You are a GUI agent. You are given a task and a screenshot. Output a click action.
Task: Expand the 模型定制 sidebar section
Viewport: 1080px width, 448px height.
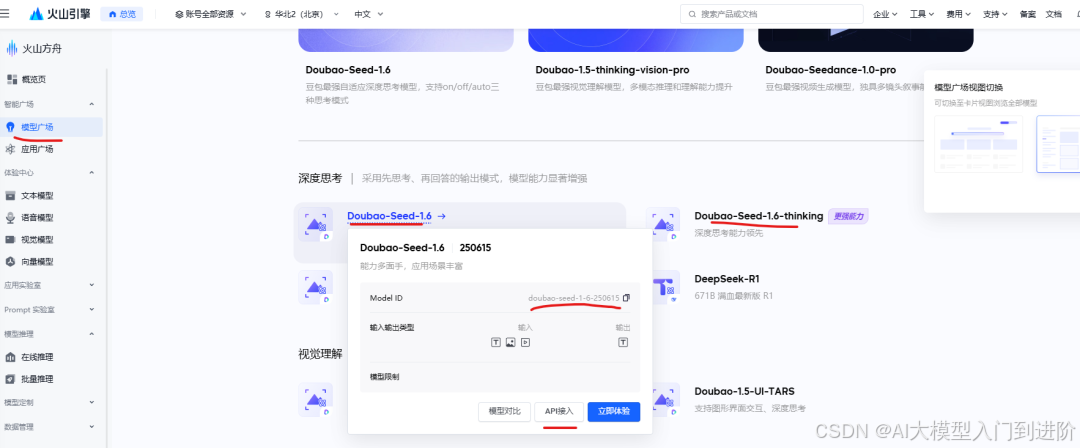pos(92,402)
